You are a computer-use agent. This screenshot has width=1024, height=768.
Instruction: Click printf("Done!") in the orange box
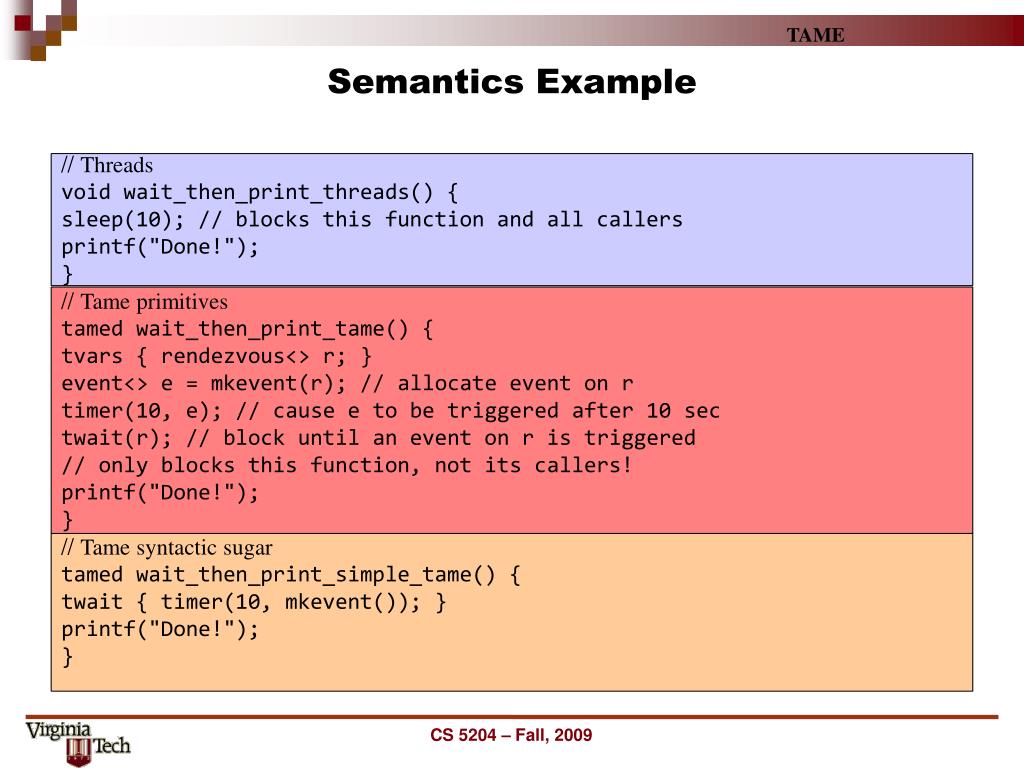pyautogui.click(x=160, y=629)
